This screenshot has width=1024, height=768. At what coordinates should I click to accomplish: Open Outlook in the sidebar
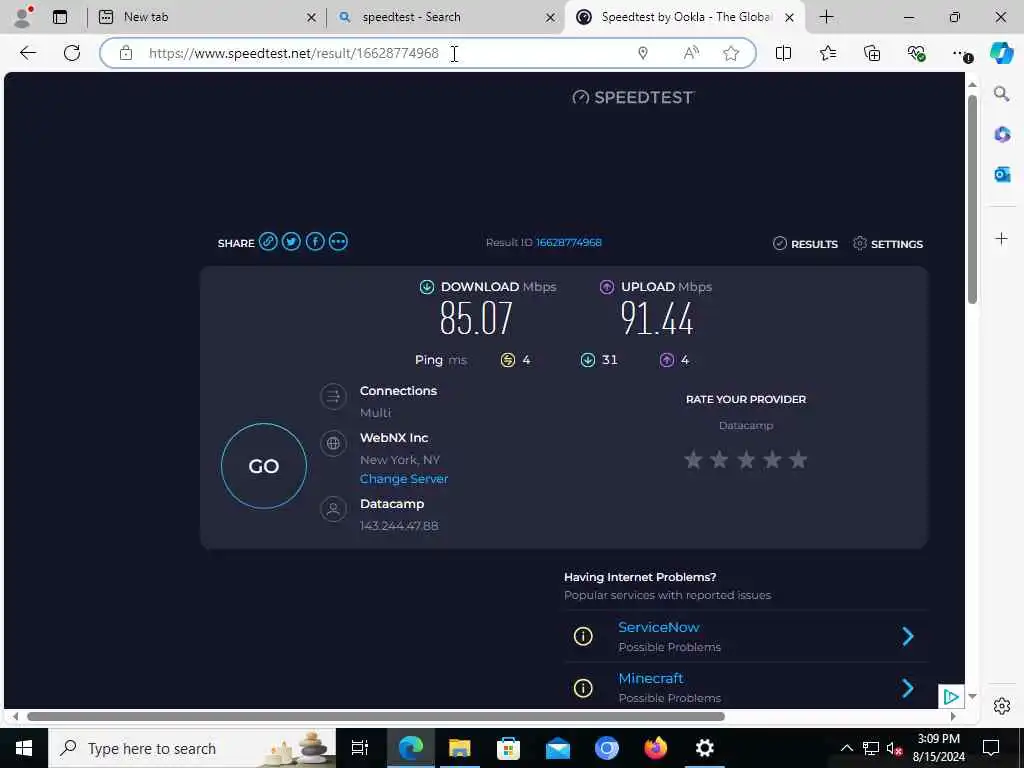1002,174
